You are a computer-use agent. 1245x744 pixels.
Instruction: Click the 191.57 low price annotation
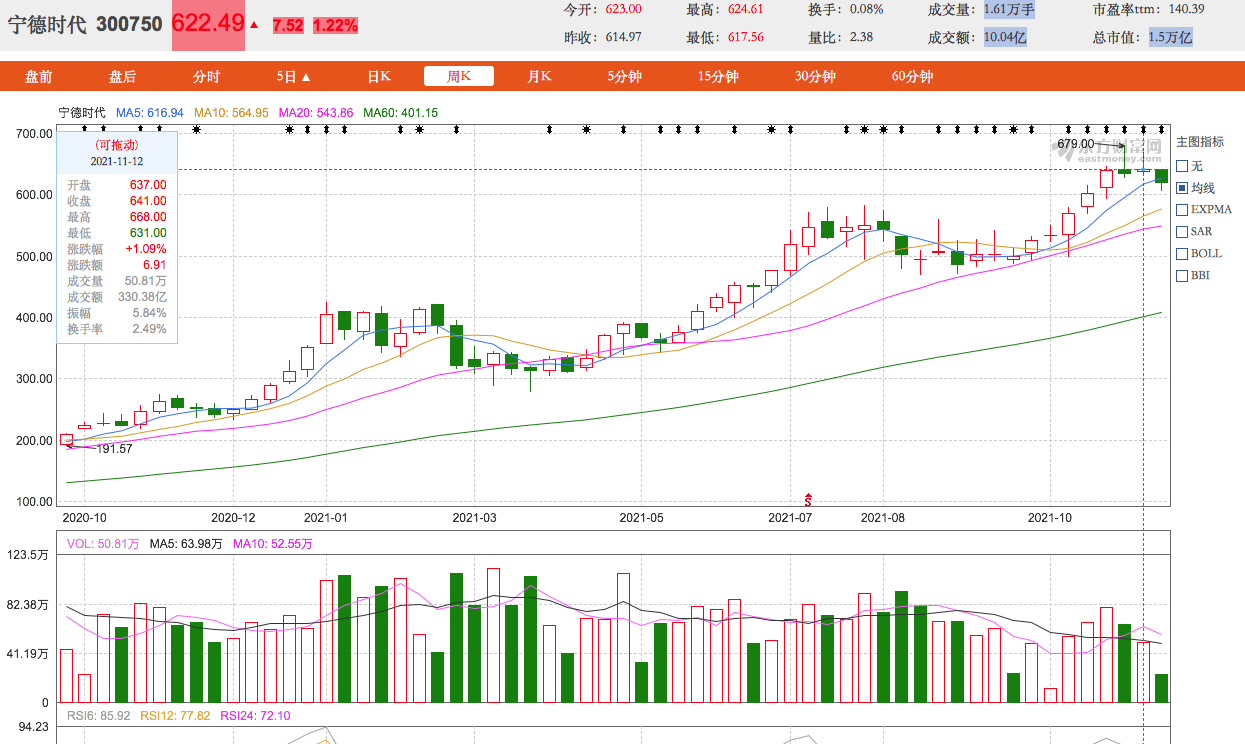click(115, 449)
